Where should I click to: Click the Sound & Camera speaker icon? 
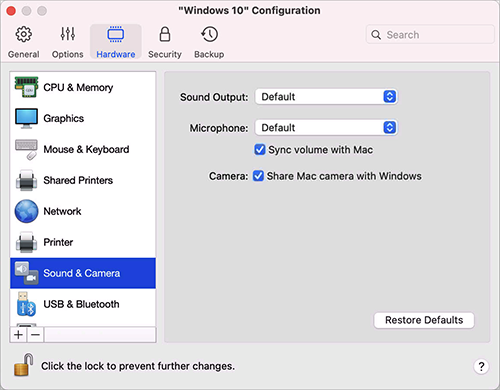(26, 273)
